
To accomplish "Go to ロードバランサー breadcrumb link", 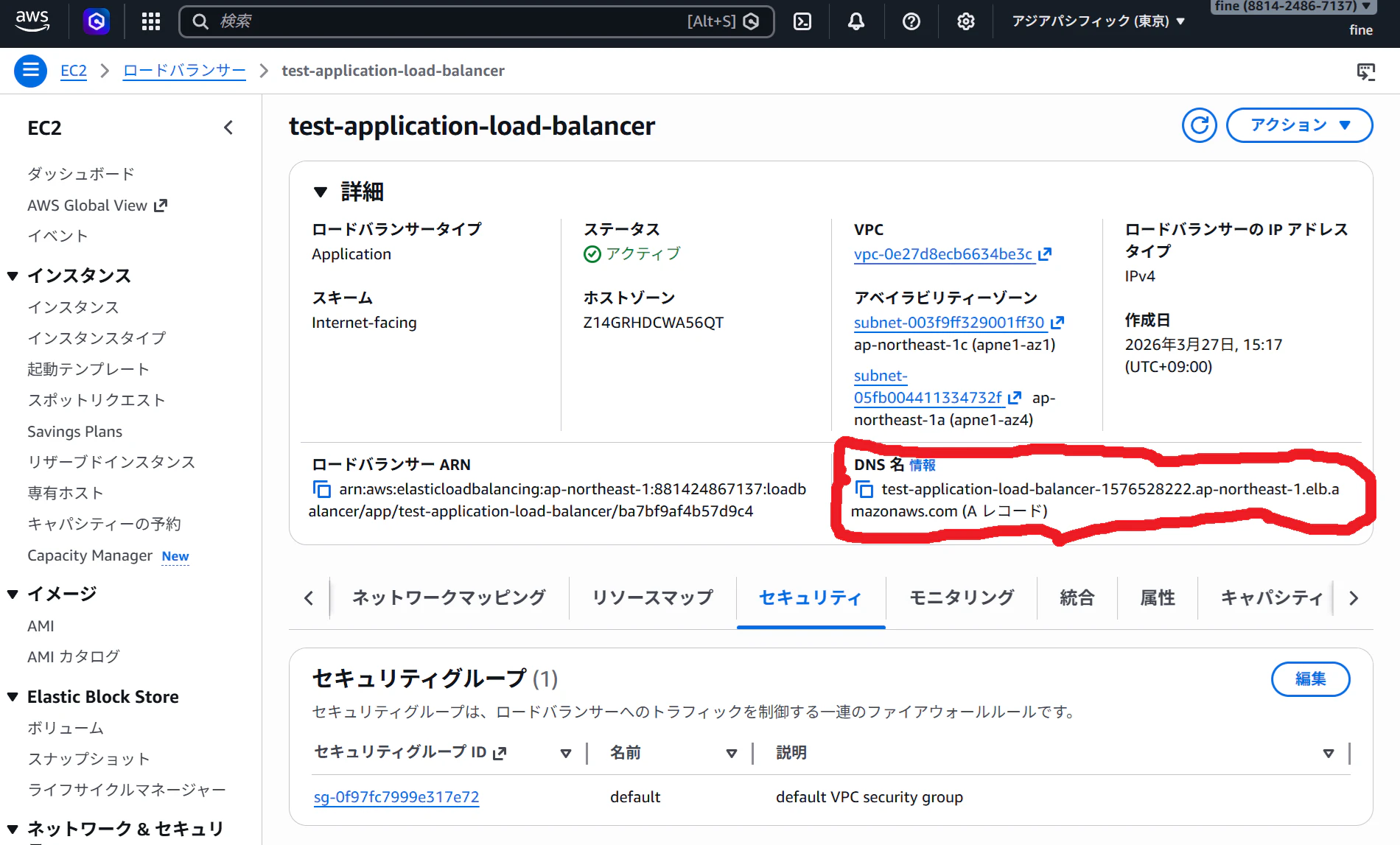I will pos(184,71).
